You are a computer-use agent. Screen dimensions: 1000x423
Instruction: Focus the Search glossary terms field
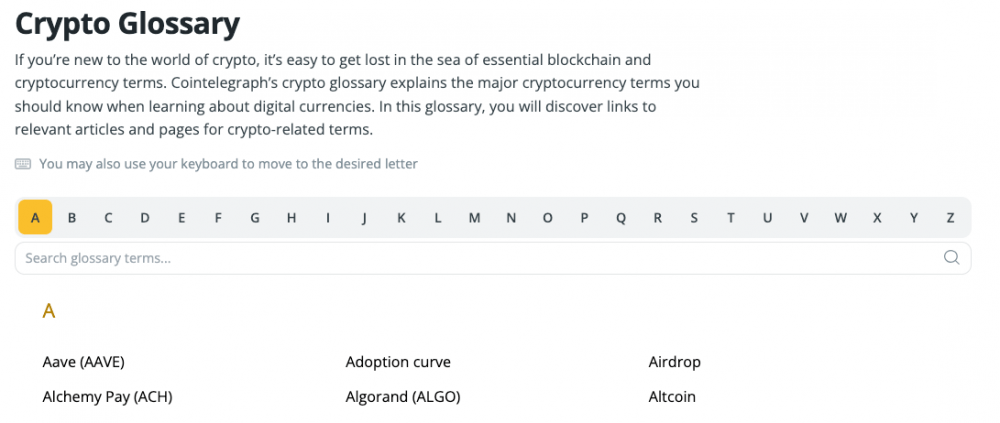tap(493, 258)
